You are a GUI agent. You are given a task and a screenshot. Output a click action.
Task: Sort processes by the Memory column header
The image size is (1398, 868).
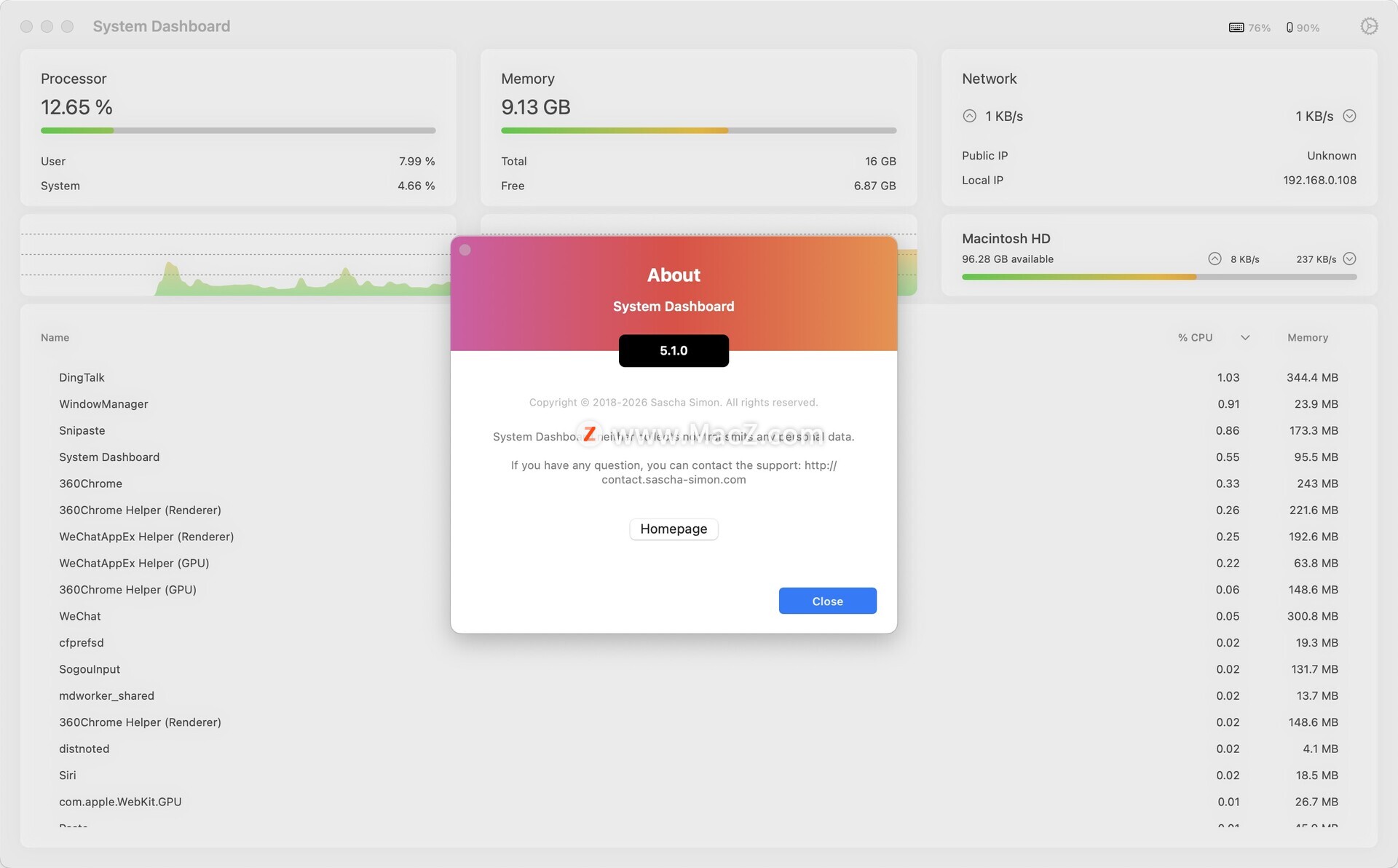[x=1307, y=337]
